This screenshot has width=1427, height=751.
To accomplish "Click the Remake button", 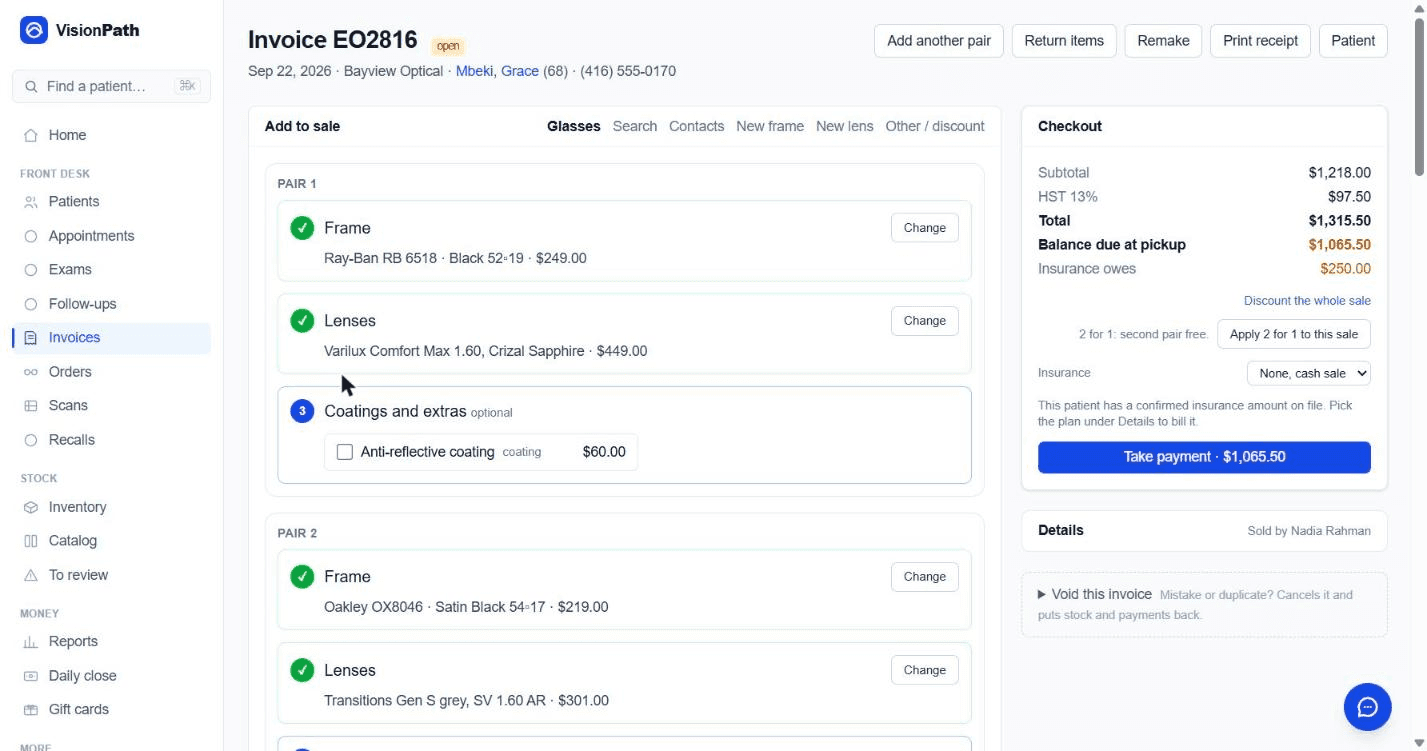I will pos(1163,41).
